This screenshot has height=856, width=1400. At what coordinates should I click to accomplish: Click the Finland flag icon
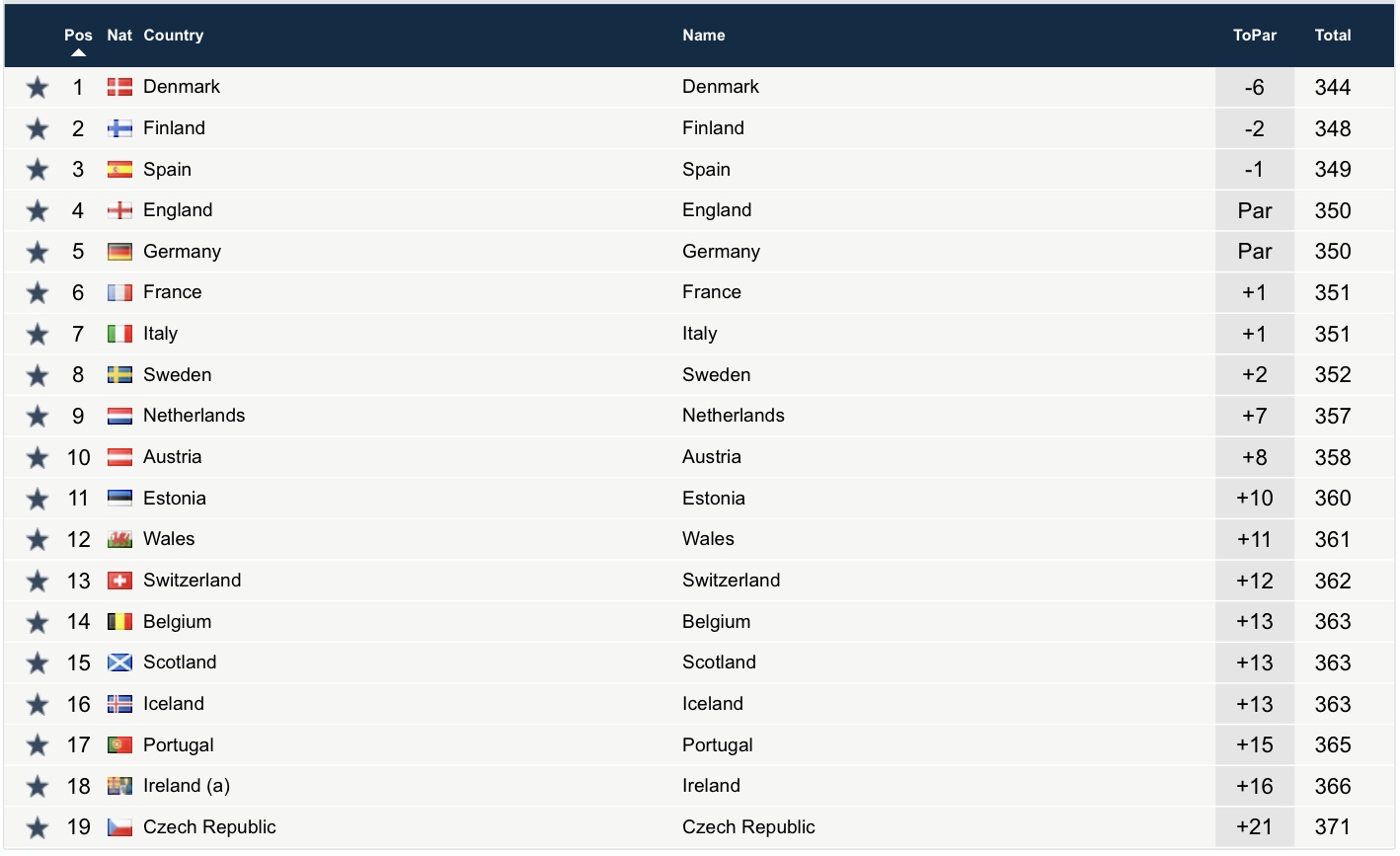[119, 128]
